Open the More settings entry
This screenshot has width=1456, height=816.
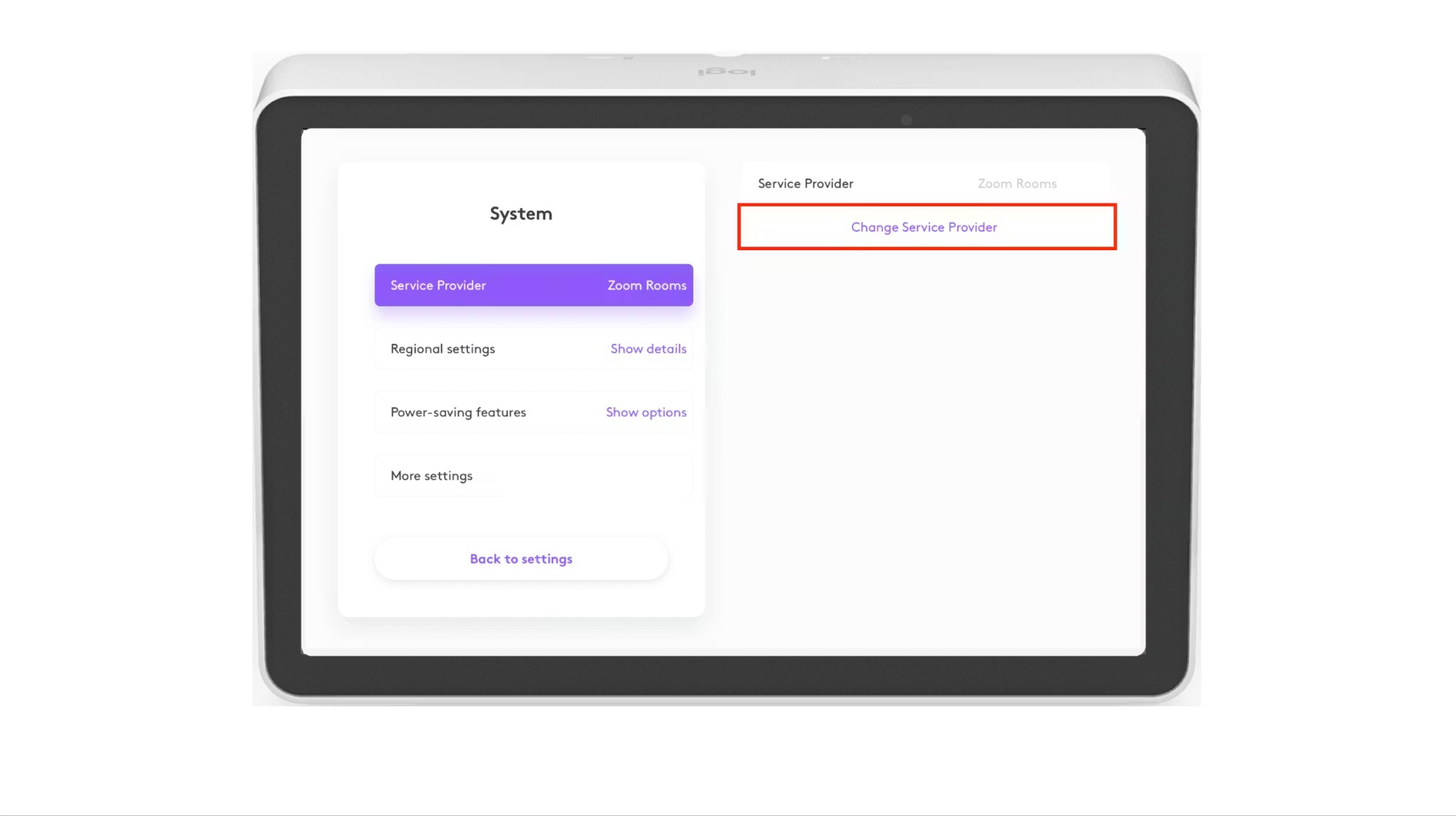pyautogui.click(x=432, y=476)
